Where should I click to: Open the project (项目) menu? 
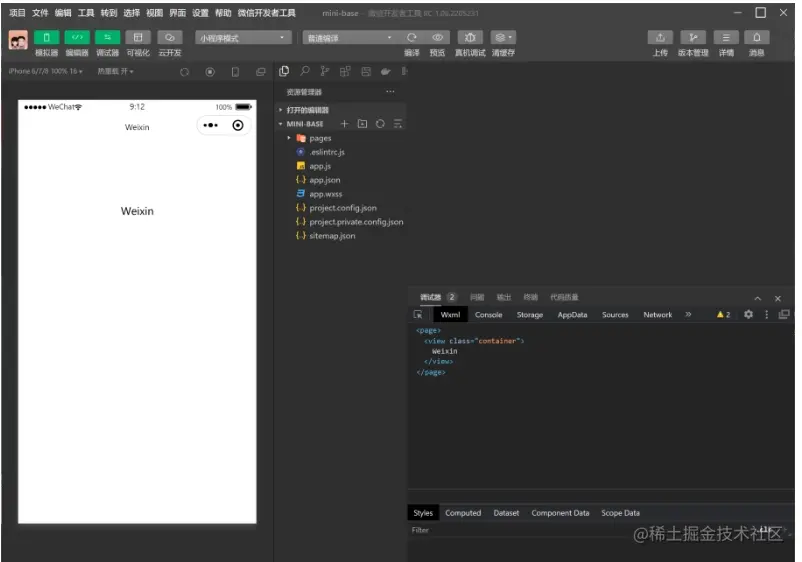coord(17,13)
